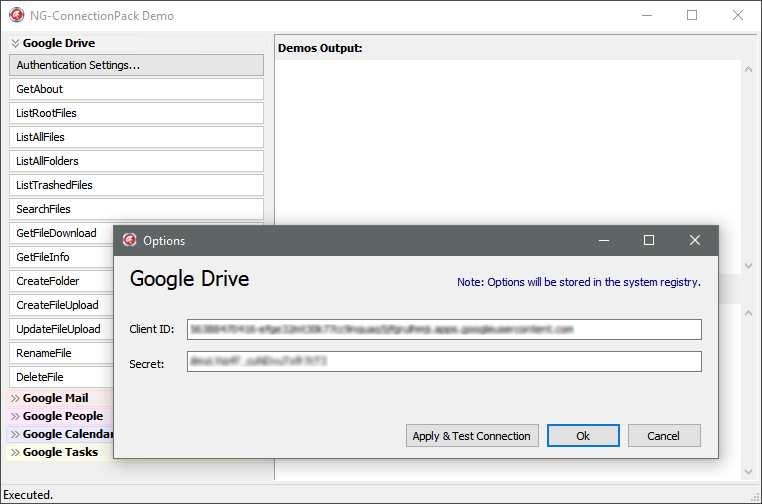This screenshot has height=504, width=762.
Task: Open Authentication Settings button
Action: [x=136, y=65]
